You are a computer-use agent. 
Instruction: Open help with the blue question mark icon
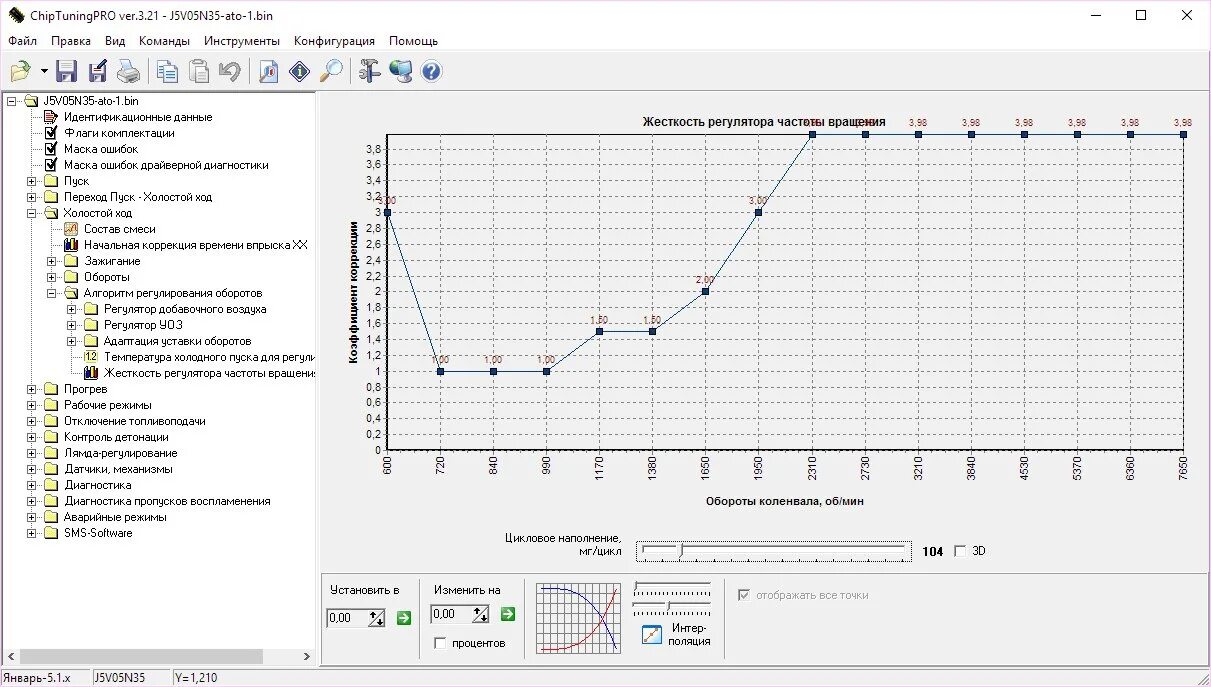click(431, 71)
